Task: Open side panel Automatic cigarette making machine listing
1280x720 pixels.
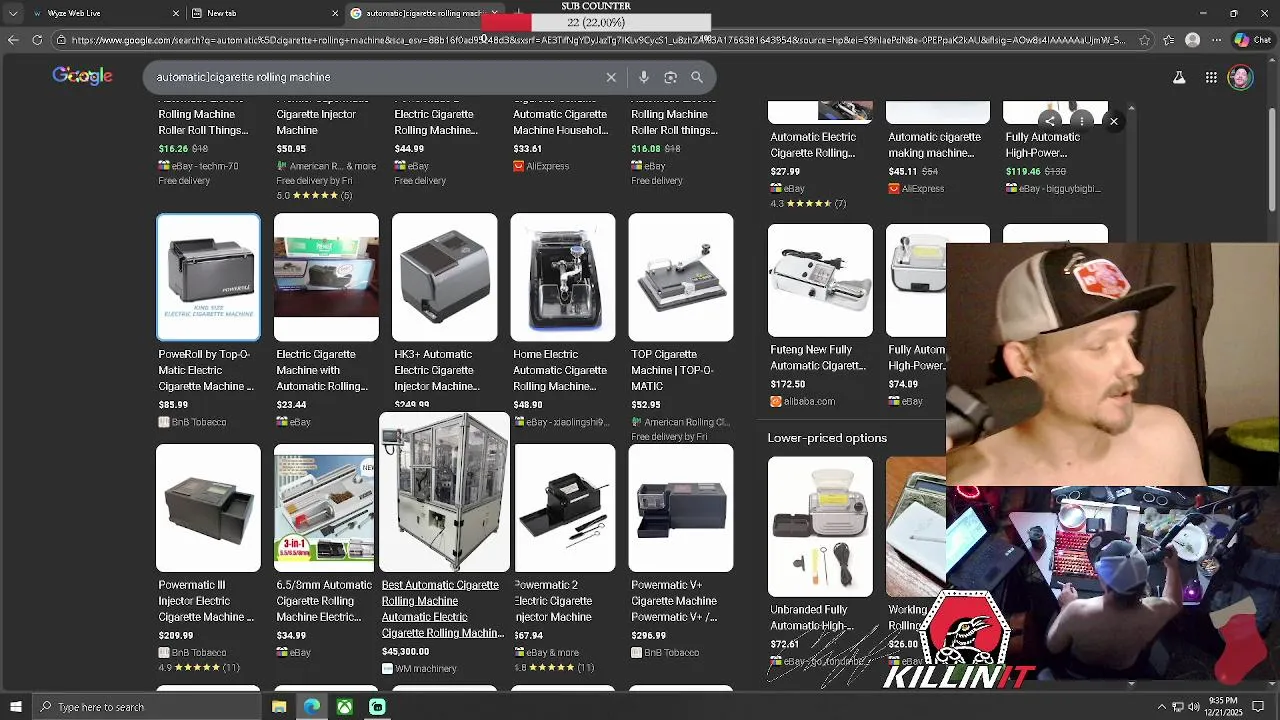Action: [x=934, y=145]
